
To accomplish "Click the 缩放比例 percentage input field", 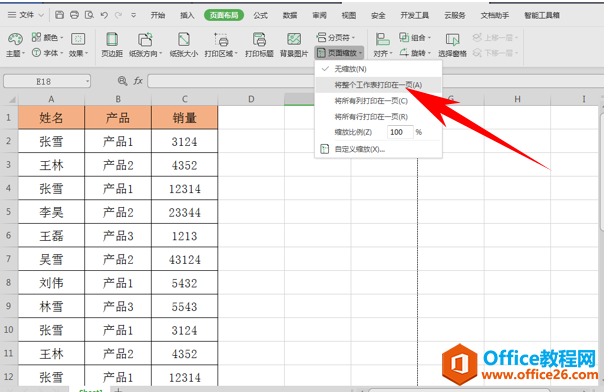I will 400,132.
